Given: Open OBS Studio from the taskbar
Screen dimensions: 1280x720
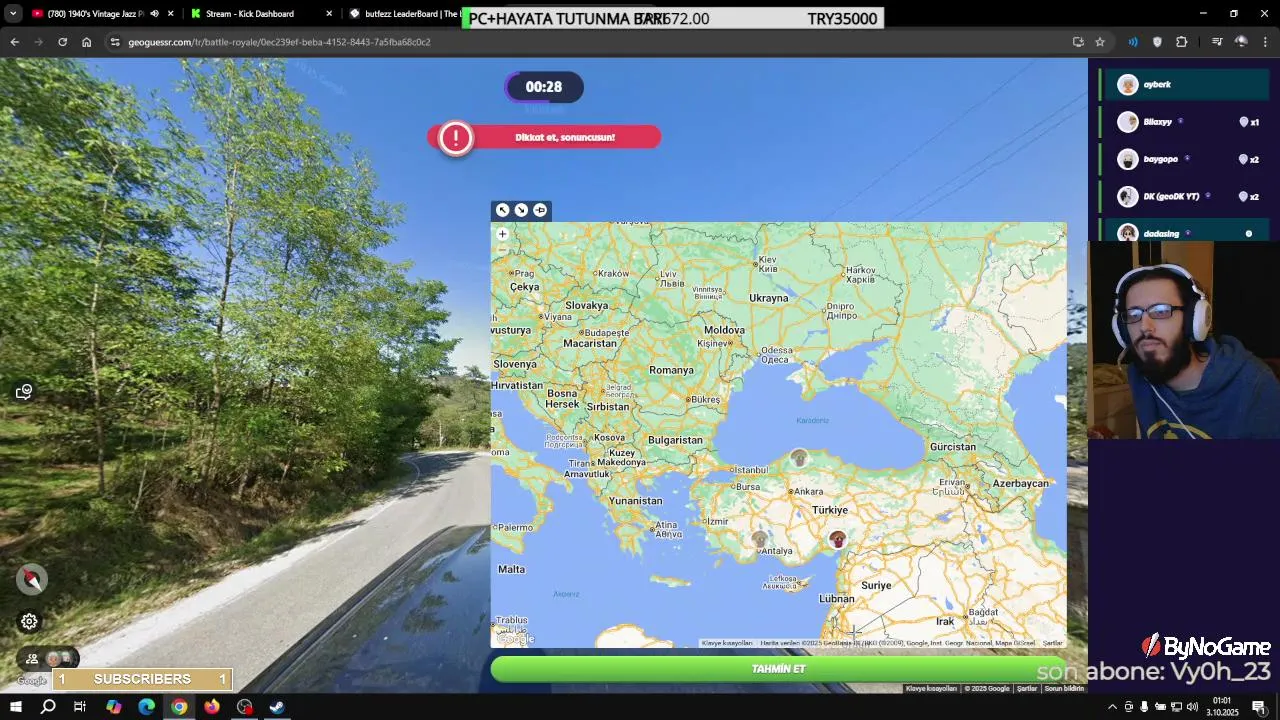Looking at the screenshot, I should 244,707.
